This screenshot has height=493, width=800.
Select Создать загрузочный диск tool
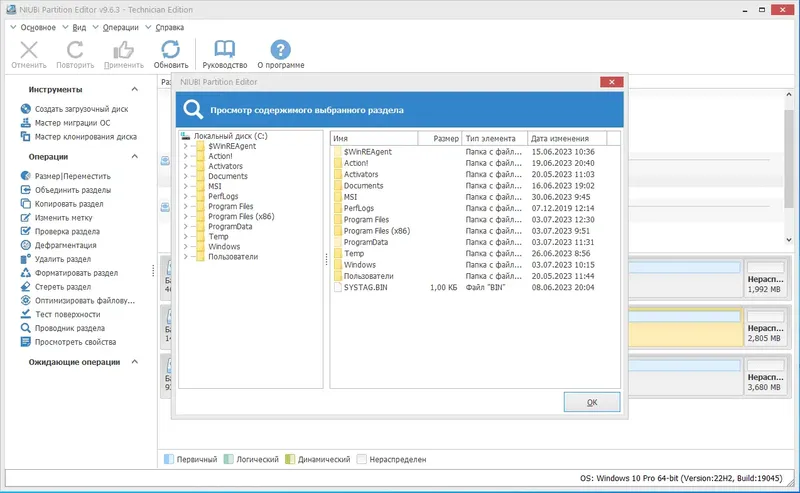(74, 109)
